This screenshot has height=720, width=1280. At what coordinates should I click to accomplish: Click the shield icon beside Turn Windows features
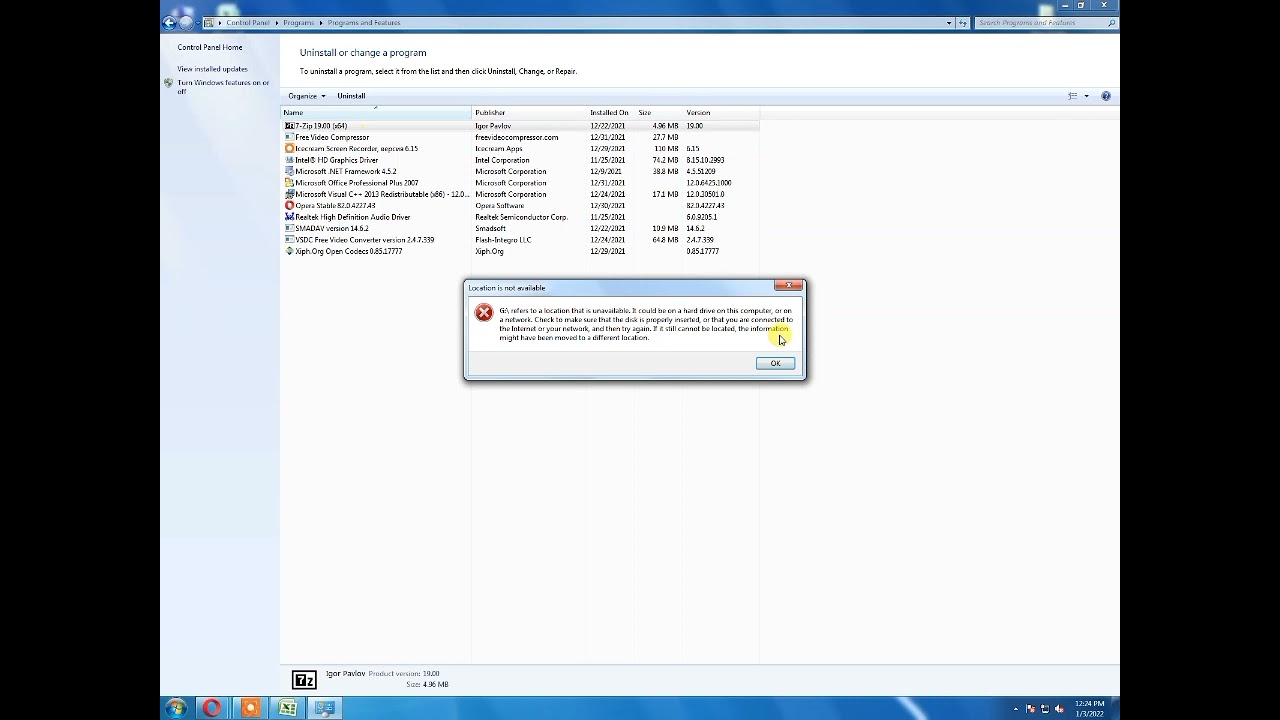click(168, 83)
